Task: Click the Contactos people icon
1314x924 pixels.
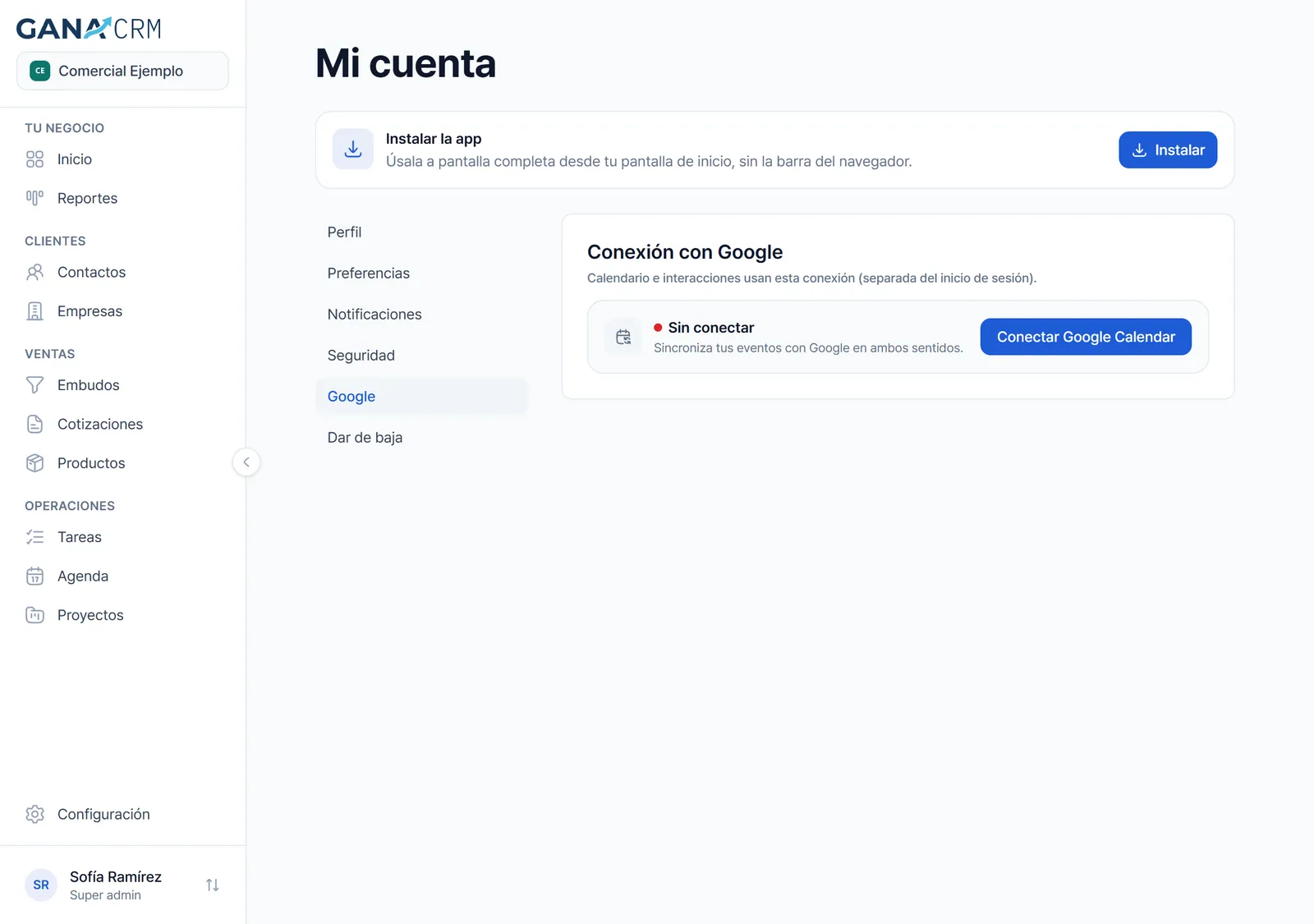Action: (34, 272)
